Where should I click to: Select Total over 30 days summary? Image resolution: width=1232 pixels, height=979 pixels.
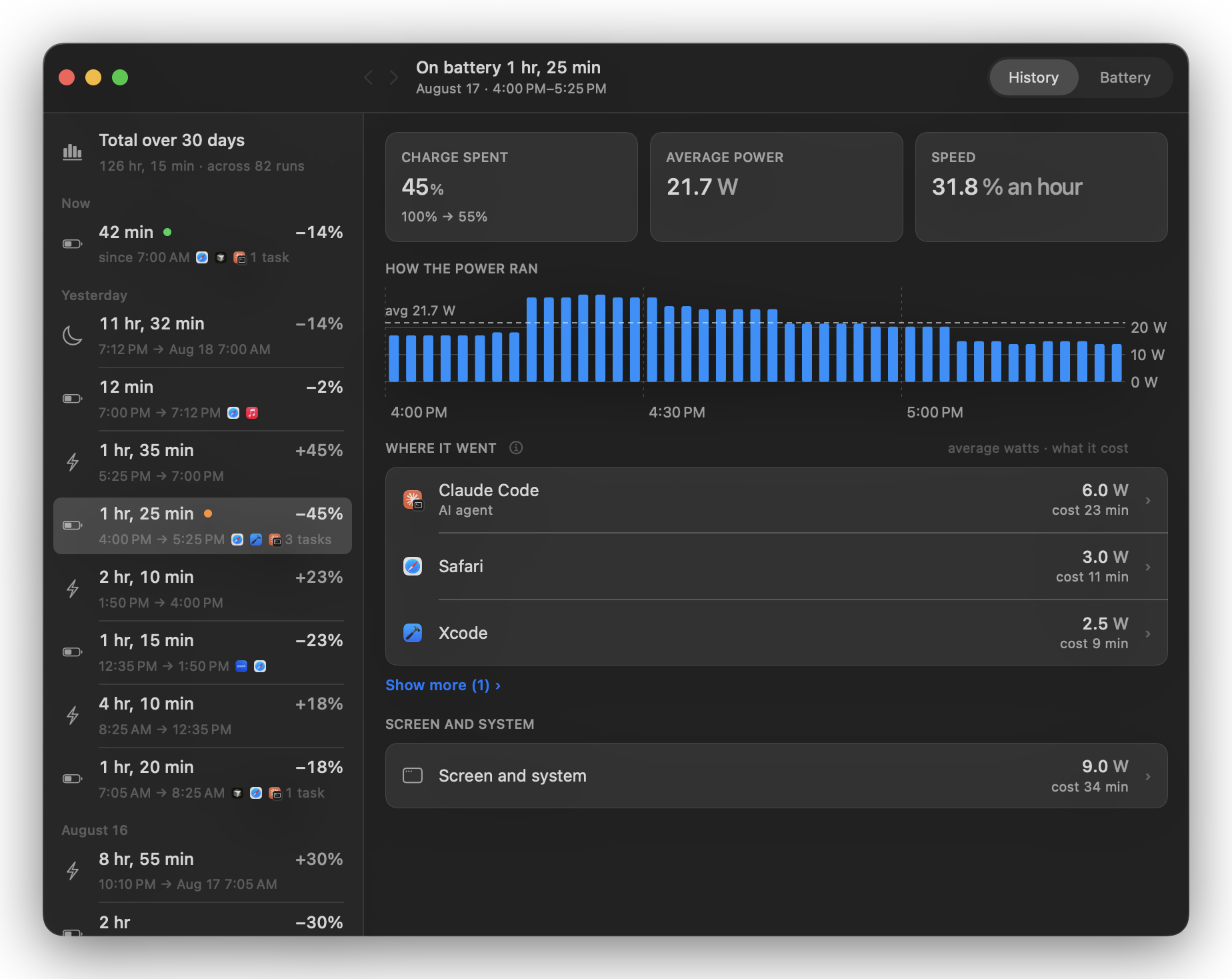click(203, 152)
